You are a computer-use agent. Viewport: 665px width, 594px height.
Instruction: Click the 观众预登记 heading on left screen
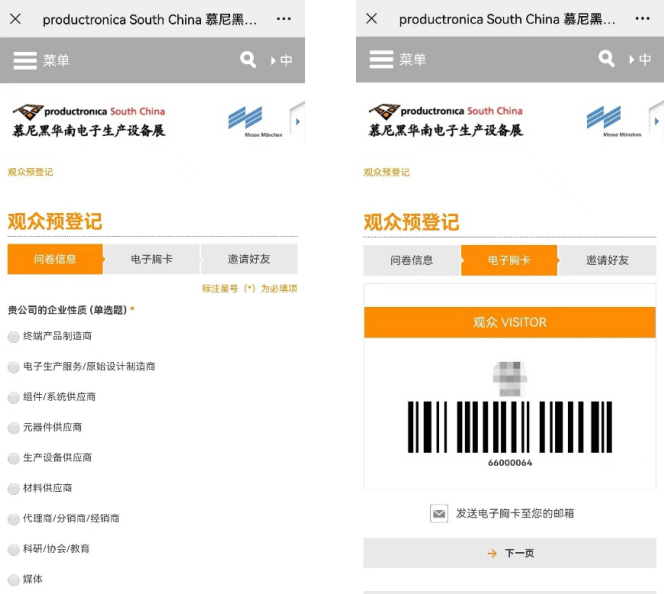[x=55, y=221]
